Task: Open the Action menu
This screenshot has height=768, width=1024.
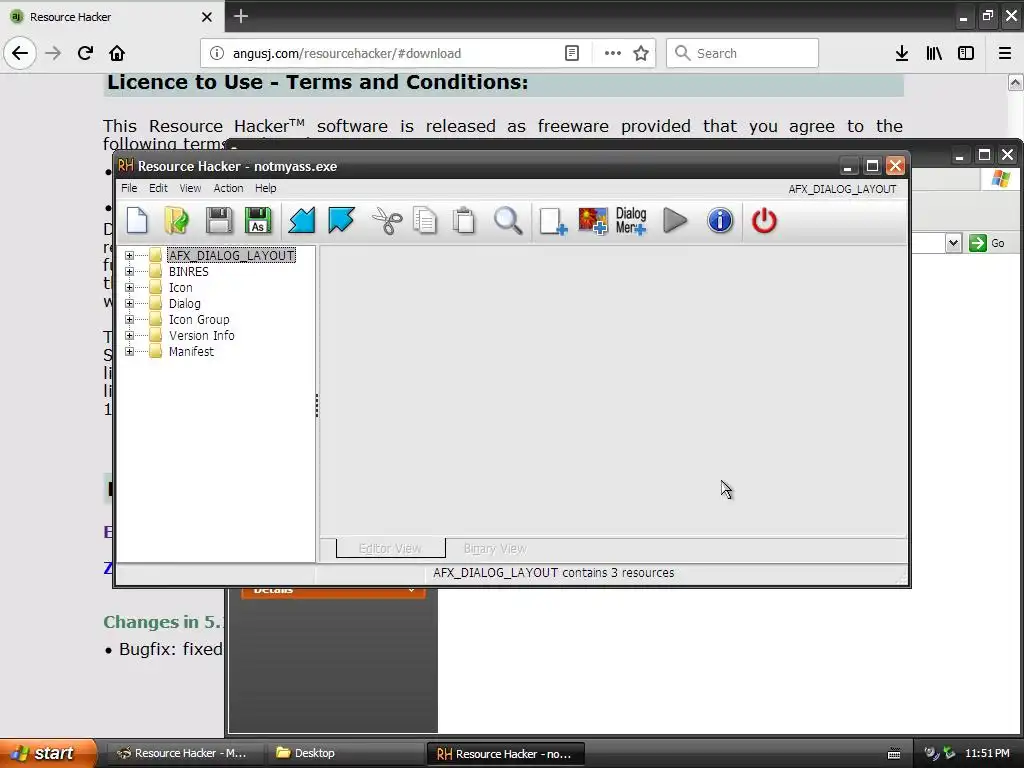Action: (x=228, y=188)
